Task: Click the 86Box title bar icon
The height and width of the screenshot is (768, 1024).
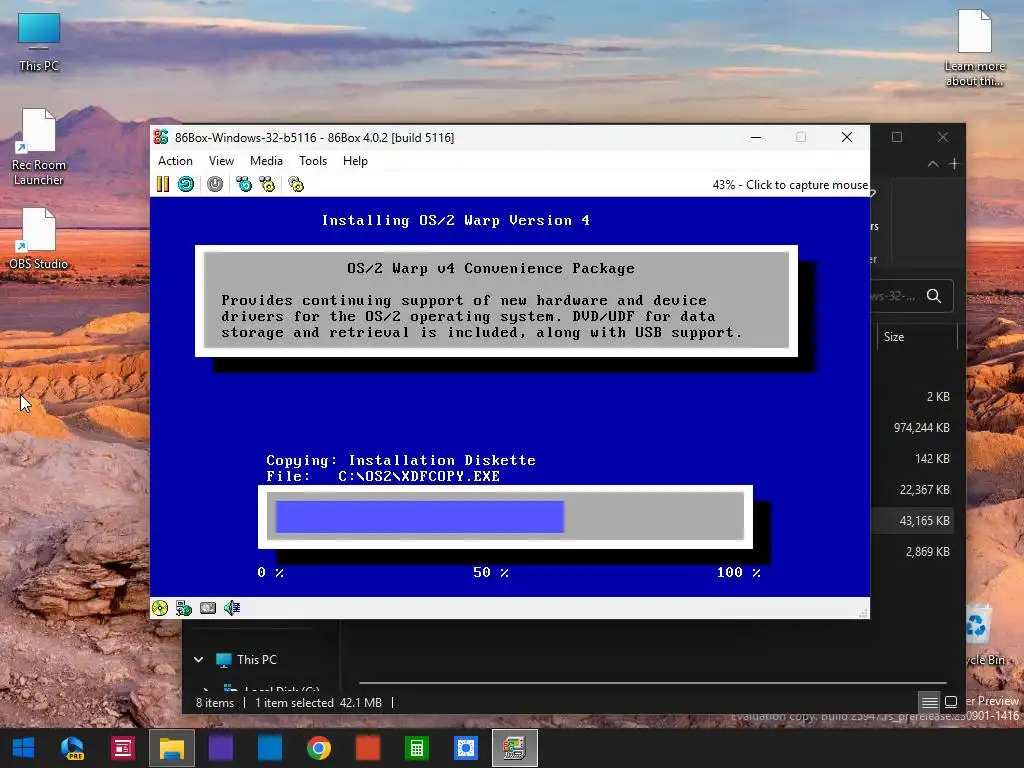Action: [x=161, y=137]
